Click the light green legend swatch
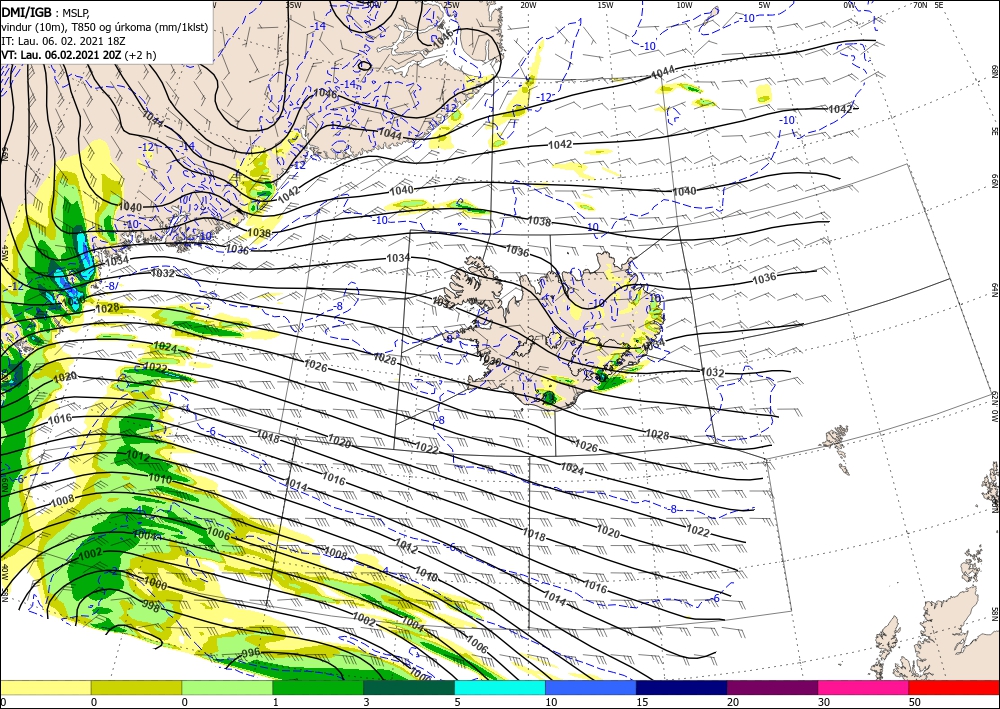This screenshot has height=709, width=1000. (227, 687)
